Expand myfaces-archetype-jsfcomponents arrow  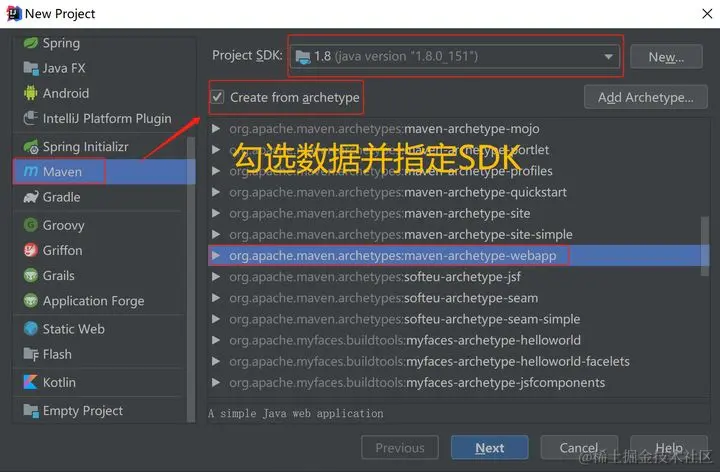(215, 382)
